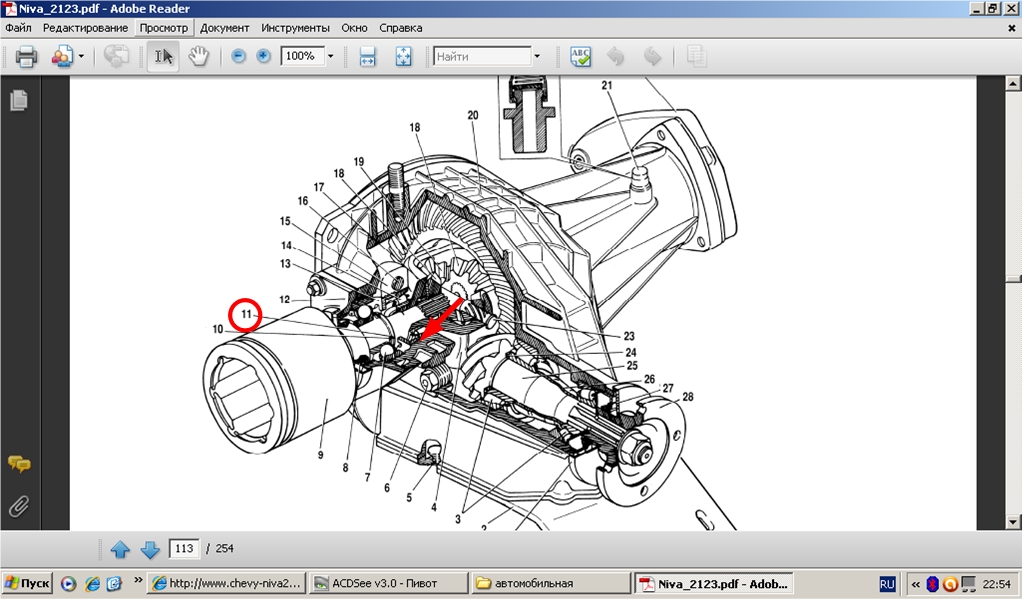Open the Find options dropdown arrow
The height and width of the screenshot is (599, 1023).
537,57
